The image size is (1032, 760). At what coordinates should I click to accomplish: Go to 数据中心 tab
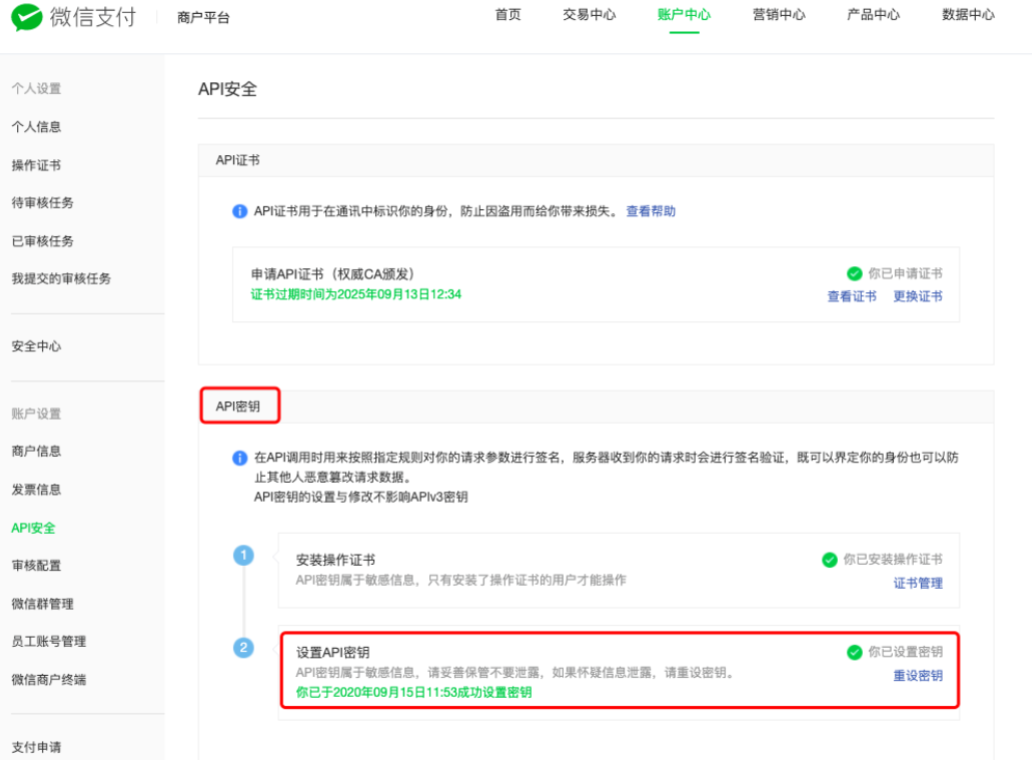[x=968, y=15]
